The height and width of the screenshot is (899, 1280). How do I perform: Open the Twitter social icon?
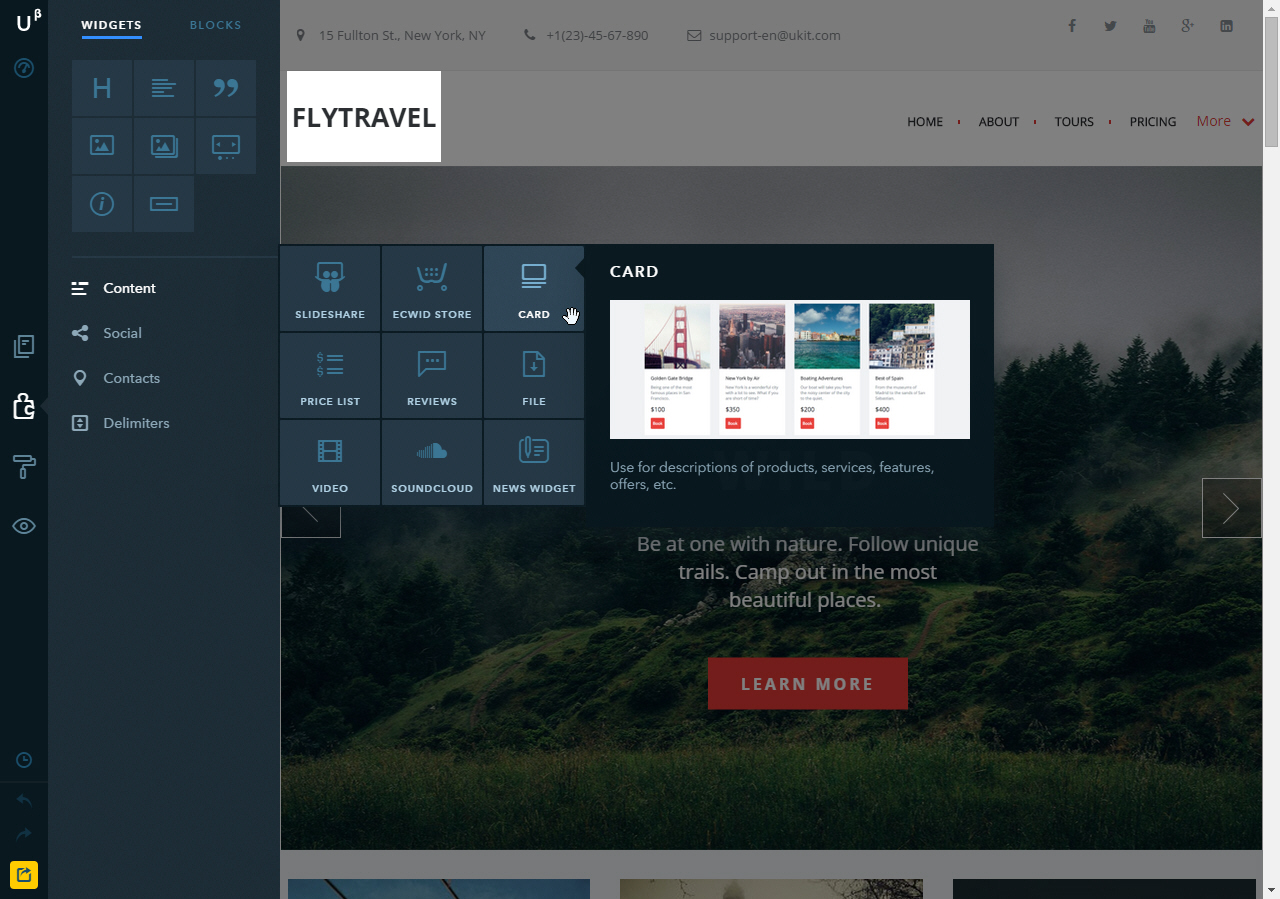[1110, 26]
